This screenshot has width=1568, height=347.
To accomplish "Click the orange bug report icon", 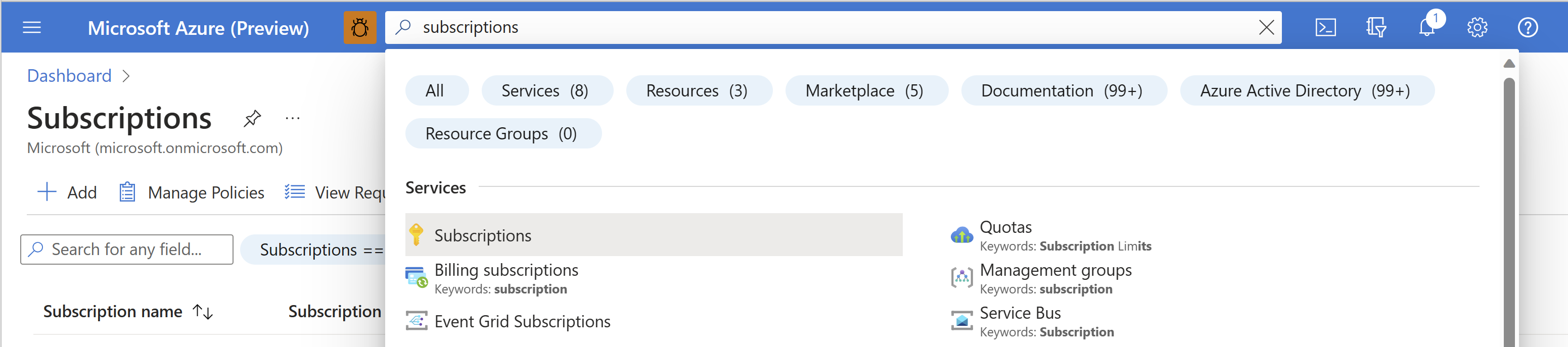I will coord(360,27).
